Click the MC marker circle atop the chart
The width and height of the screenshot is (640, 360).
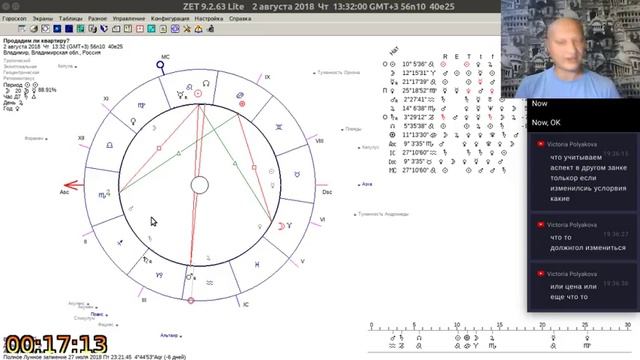click(x=160, y=64)
